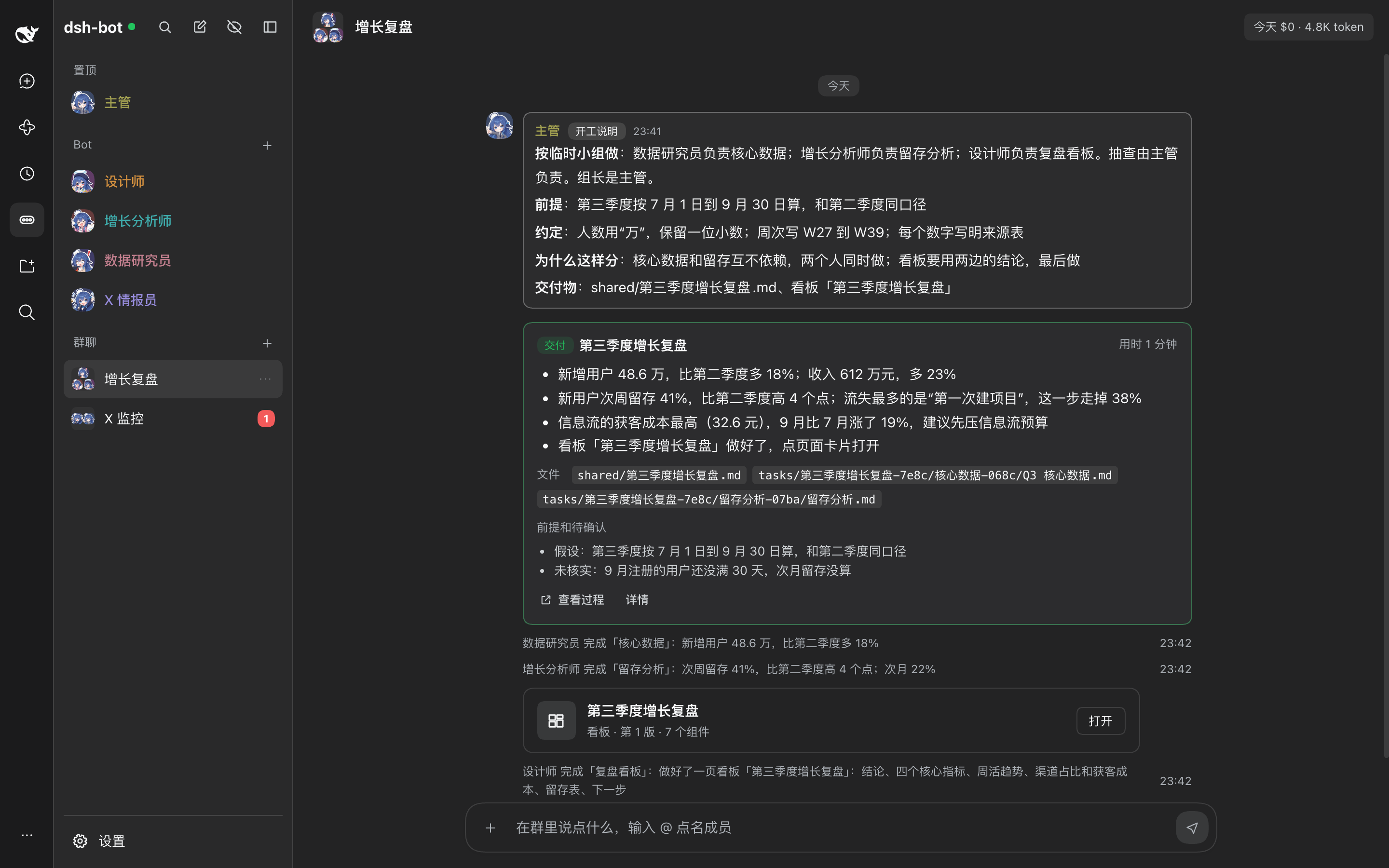Click the compose new message icon
The image size is (1389, 868).
[200, 27]
